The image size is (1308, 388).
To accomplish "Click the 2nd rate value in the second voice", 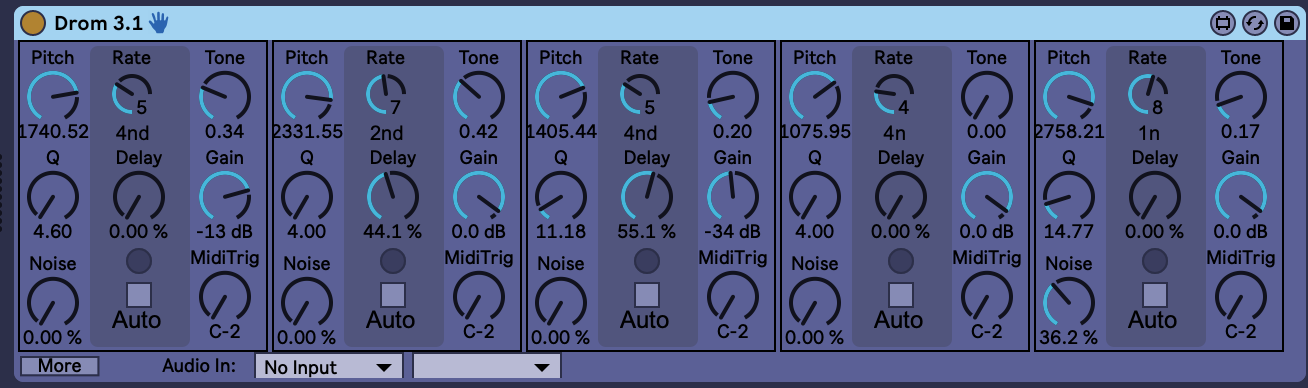I will 386,133.
